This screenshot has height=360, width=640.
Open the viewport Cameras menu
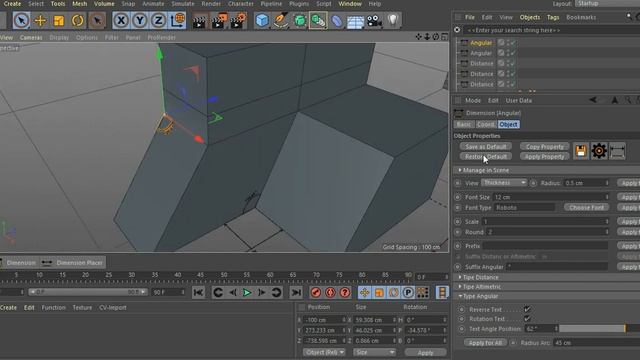coord(31,37)
